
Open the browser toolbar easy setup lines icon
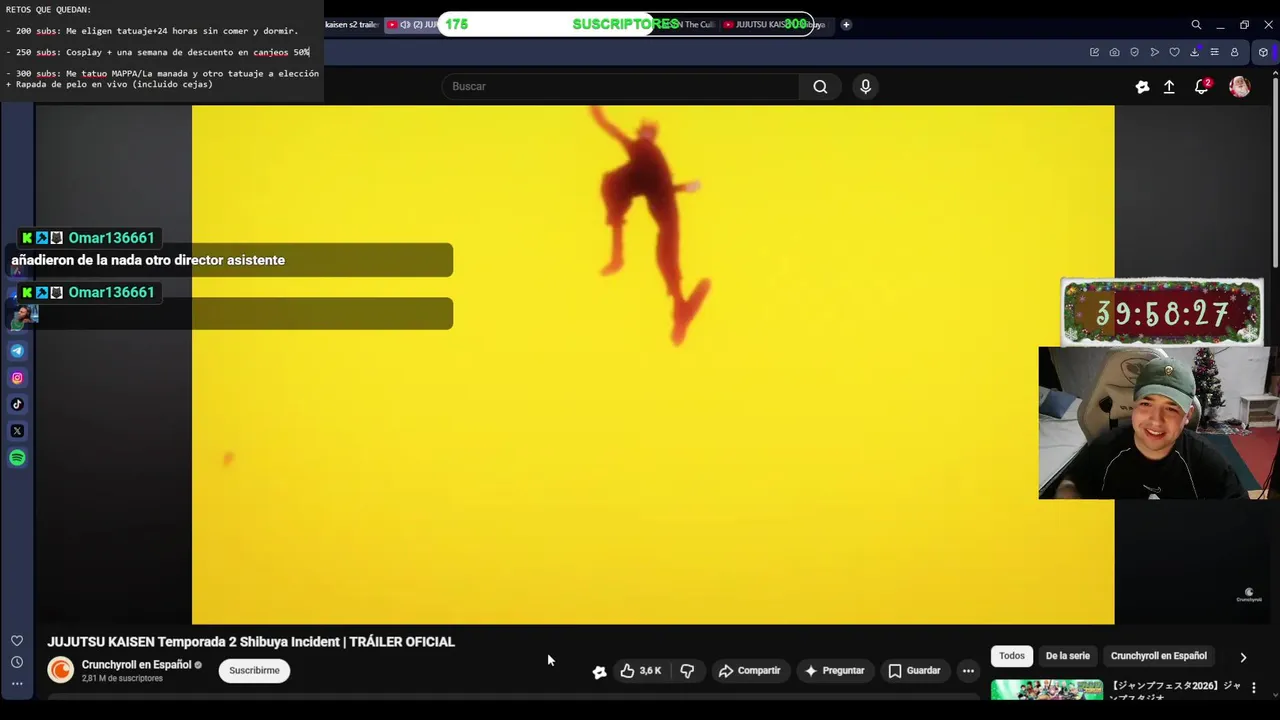pos(1214,52)
